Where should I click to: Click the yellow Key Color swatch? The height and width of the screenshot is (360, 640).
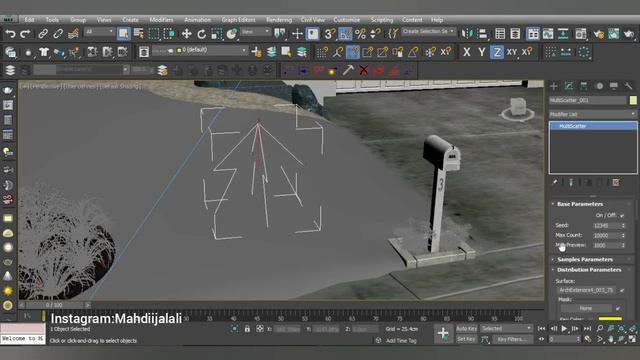610,319
